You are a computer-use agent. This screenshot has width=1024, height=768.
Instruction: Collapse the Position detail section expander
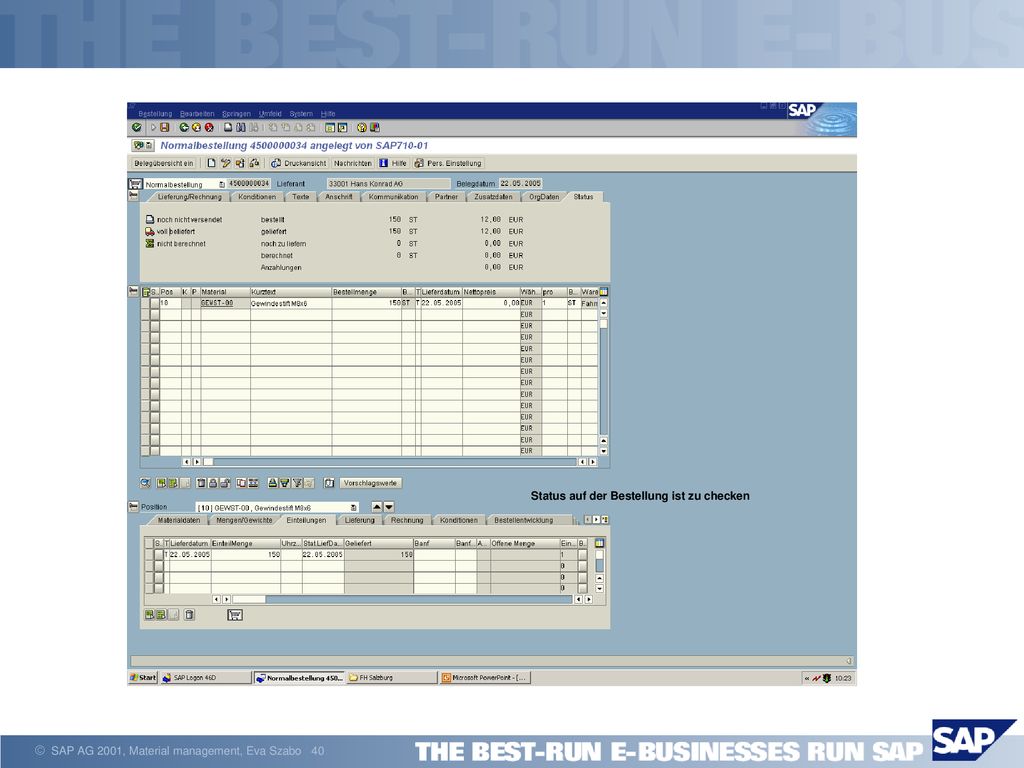tap(133, 507)
